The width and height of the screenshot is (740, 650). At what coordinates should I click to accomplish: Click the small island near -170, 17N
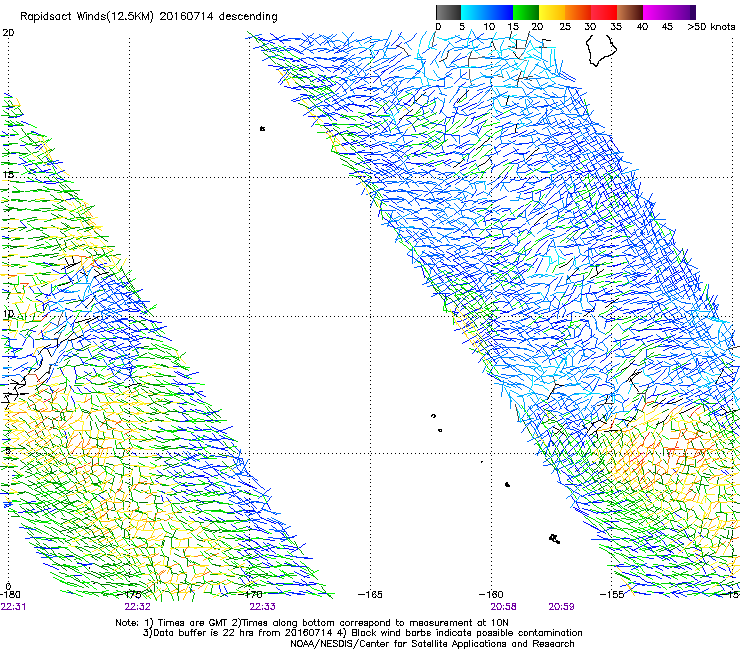tap(262, 128)
